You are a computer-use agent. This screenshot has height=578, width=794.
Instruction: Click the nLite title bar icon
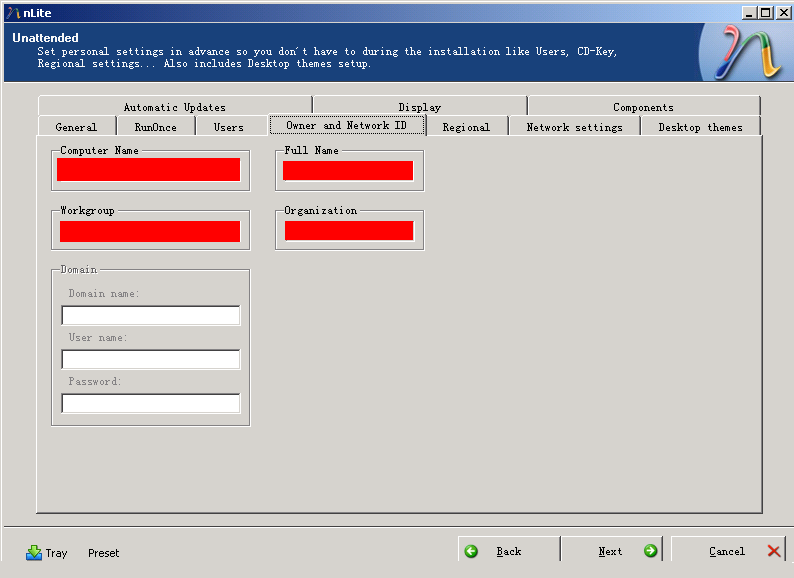click(x=12, y=13)
